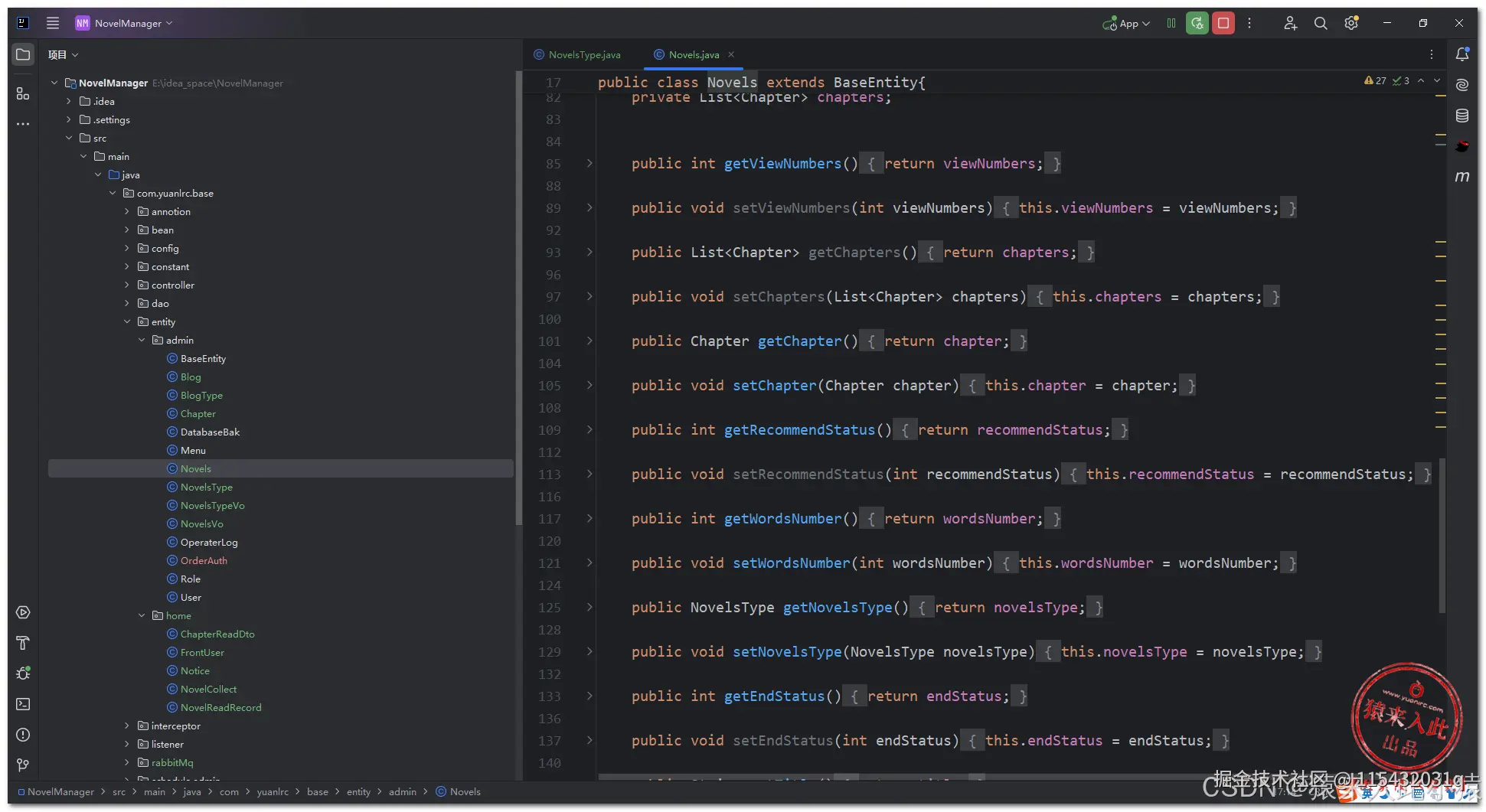Open the AI Assistant spiral icon
The image size is (1486, 812).
click(1462, 85)
